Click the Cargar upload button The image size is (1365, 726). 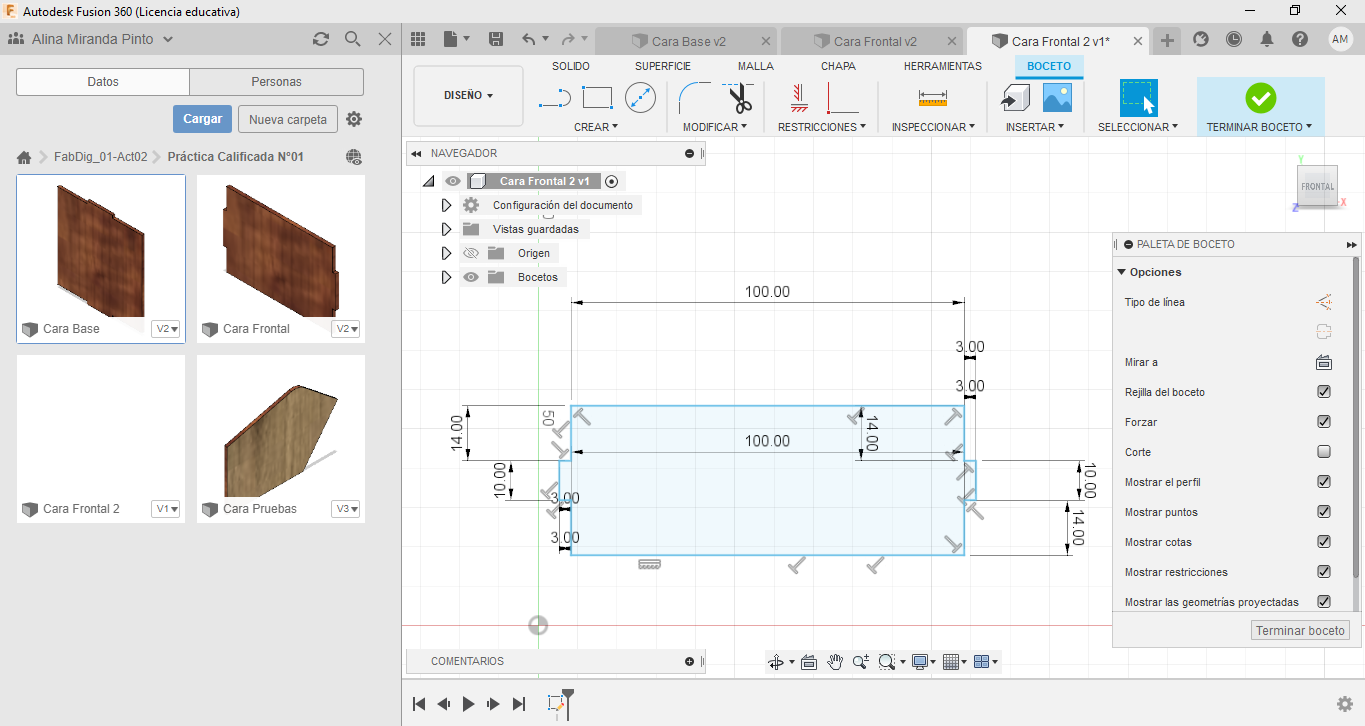pyautogui.click(x=202, y=119)
